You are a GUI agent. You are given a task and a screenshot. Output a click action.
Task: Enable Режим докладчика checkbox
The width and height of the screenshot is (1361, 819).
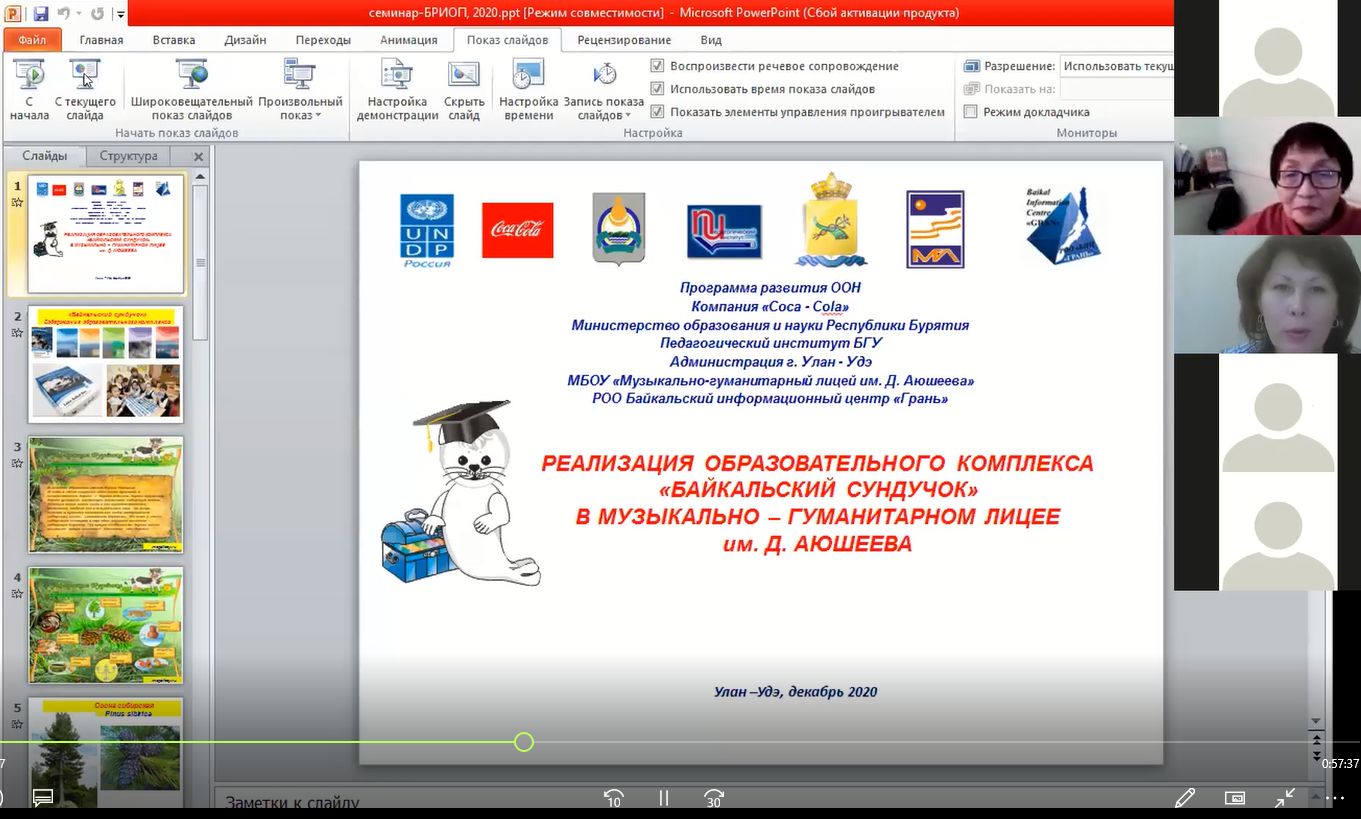(x=970, y=112)
